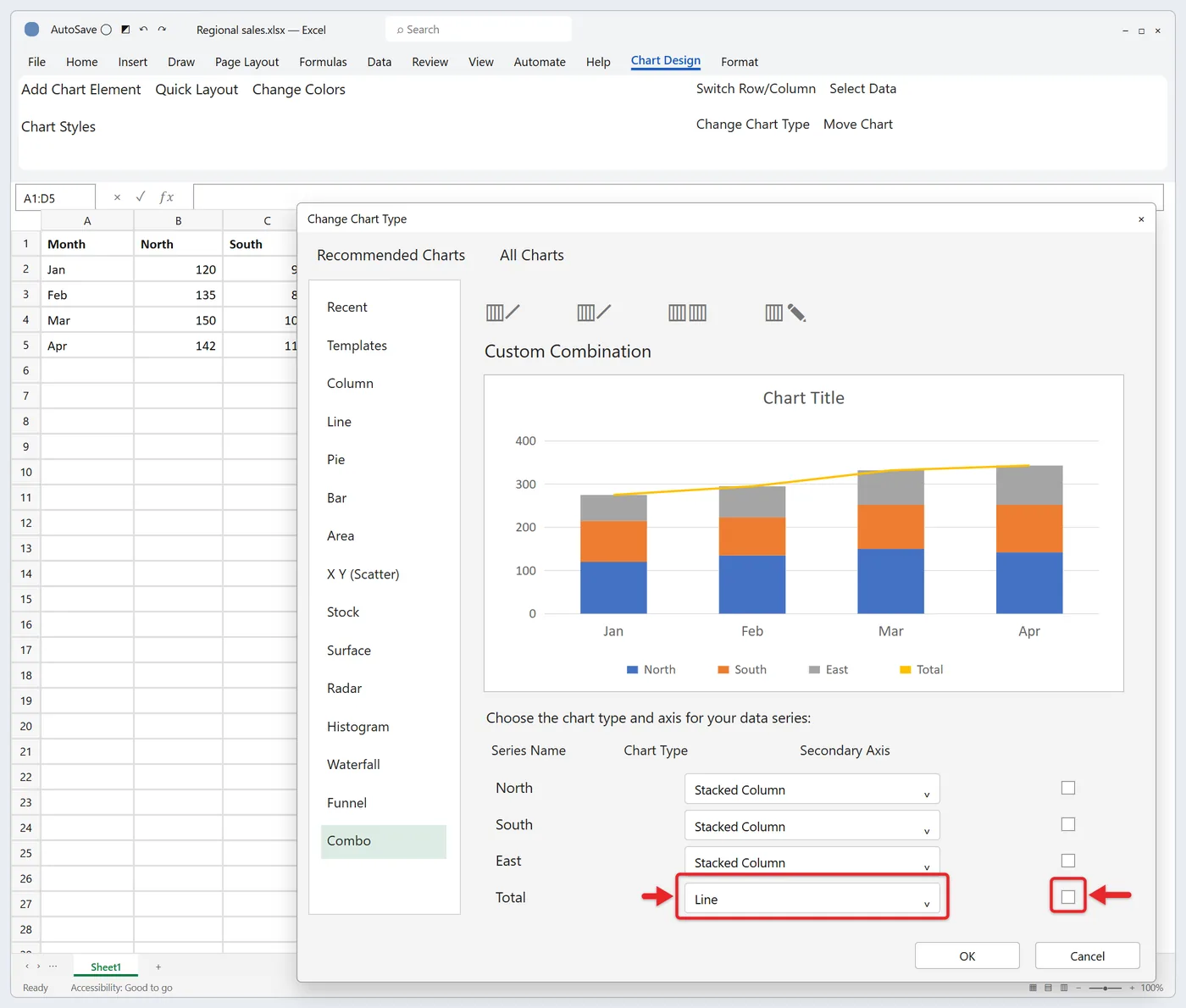
Task: Switch to the Recommended Charts tab
Action: pyautogui.click(x=391, y=255)
